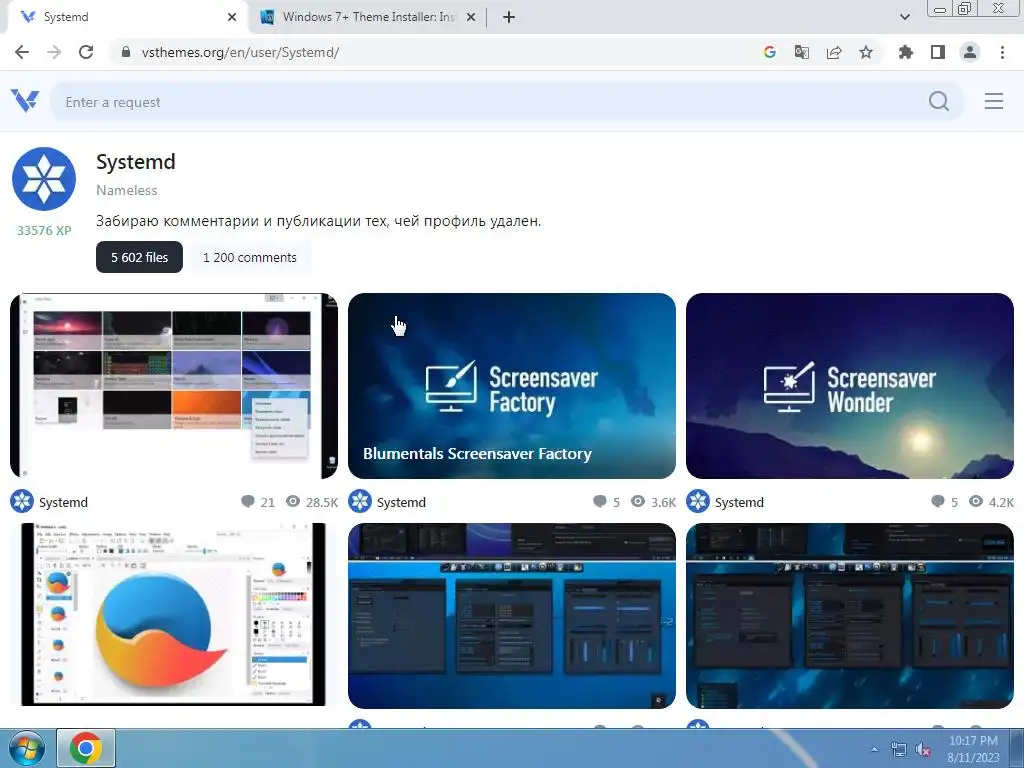
Task: Open the dark blue theme thumbnail in right column
Action: [850, 615]
